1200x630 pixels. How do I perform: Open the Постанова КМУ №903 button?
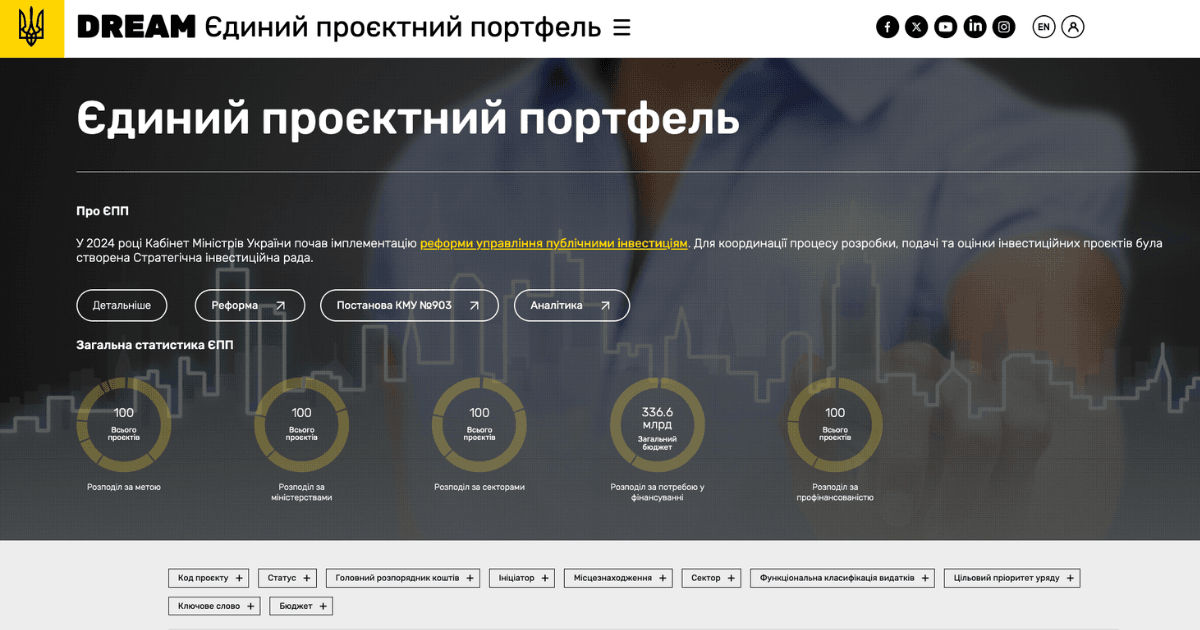[409, 305]
